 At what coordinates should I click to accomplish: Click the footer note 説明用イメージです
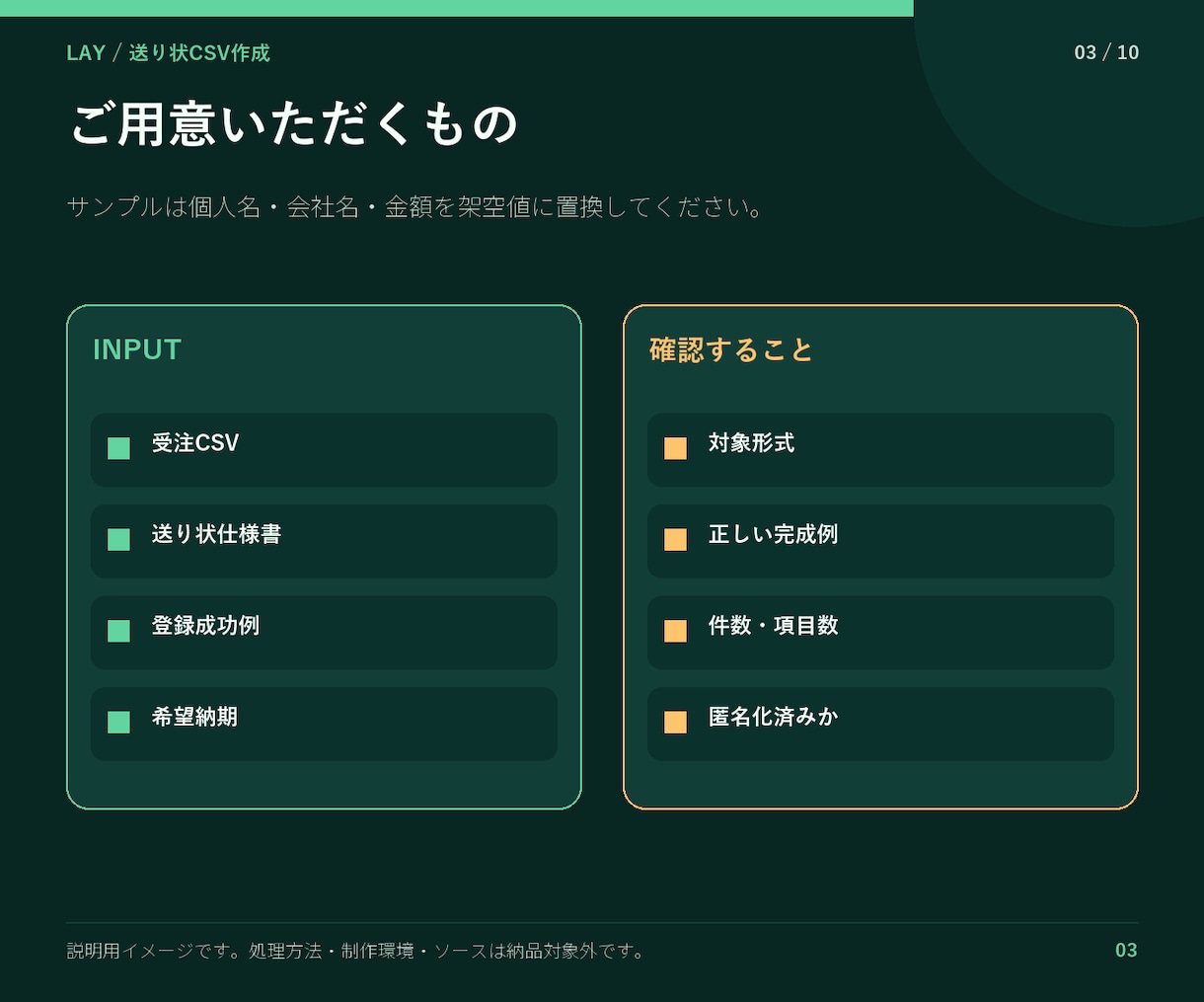[356, 951]
